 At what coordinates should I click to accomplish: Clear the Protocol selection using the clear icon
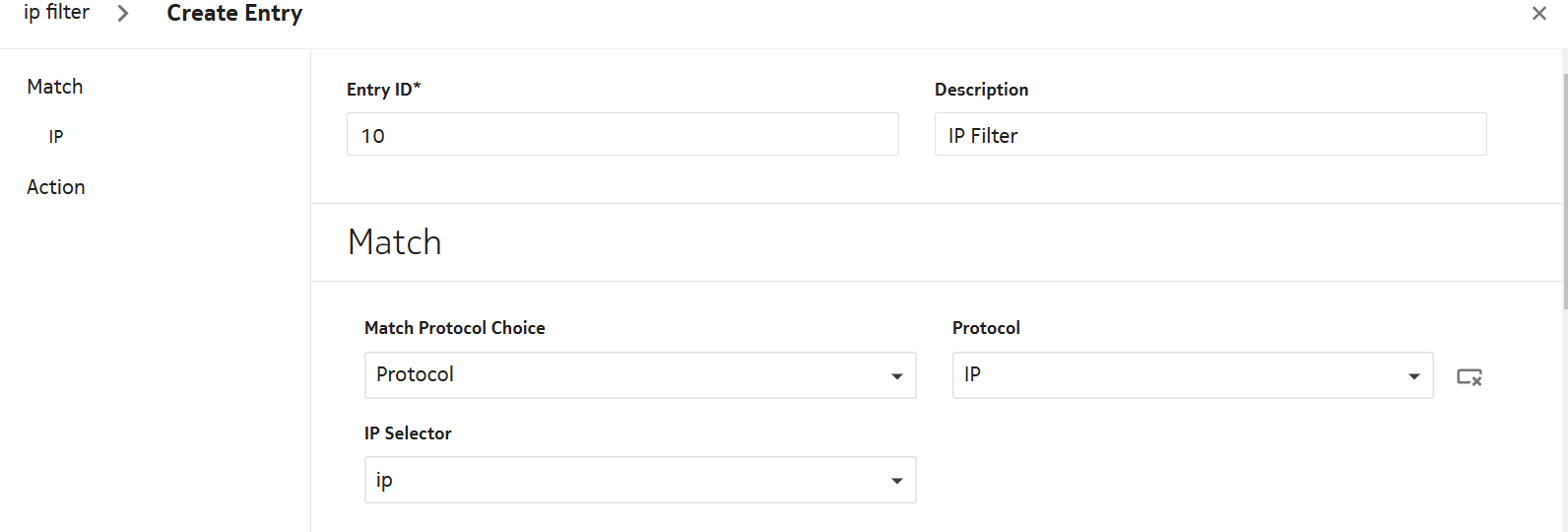click(x=1469, y=376)
